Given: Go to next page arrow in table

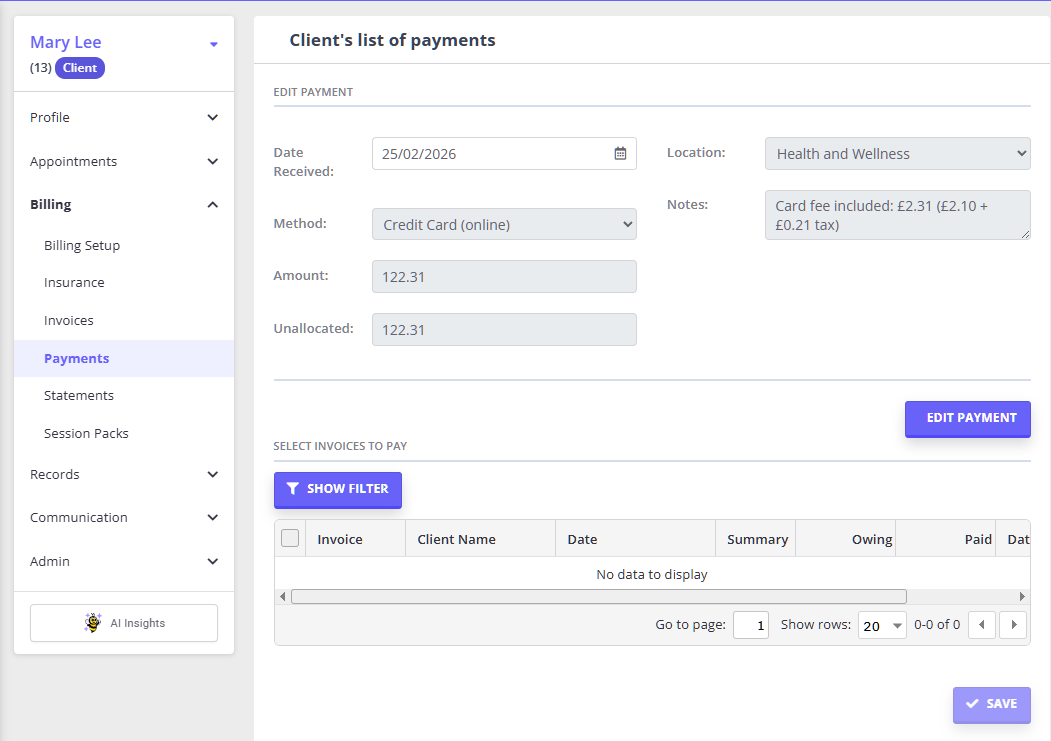Looking at the screenshot, I should tap(1014, 625).
